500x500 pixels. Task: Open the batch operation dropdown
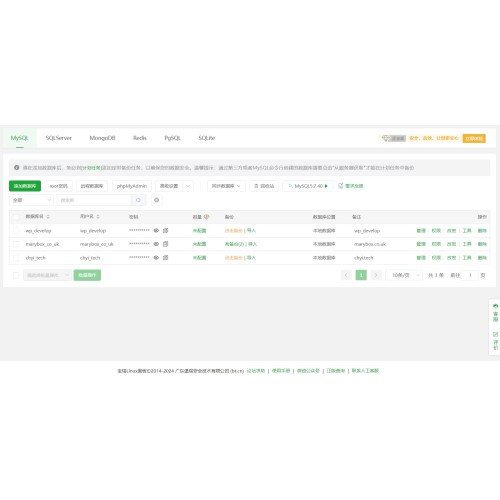coord(47,275)
